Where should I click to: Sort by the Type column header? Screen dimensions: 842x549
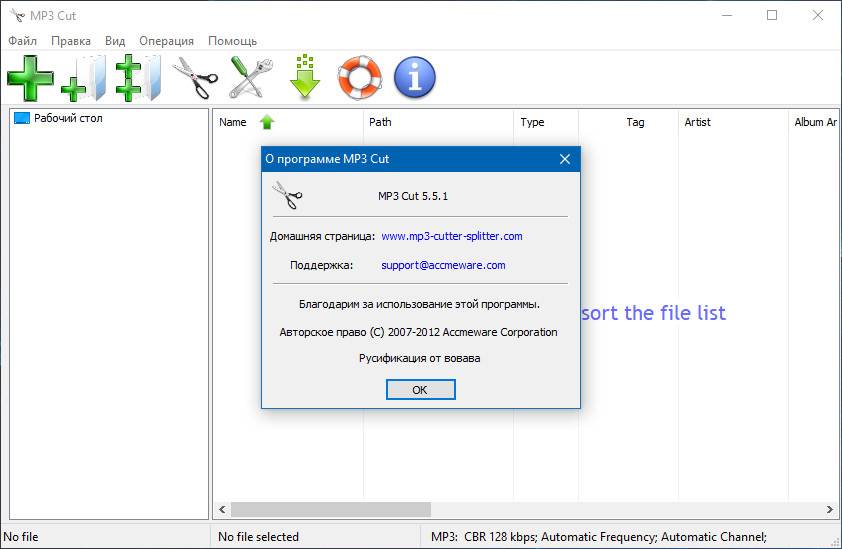(532, 122)
